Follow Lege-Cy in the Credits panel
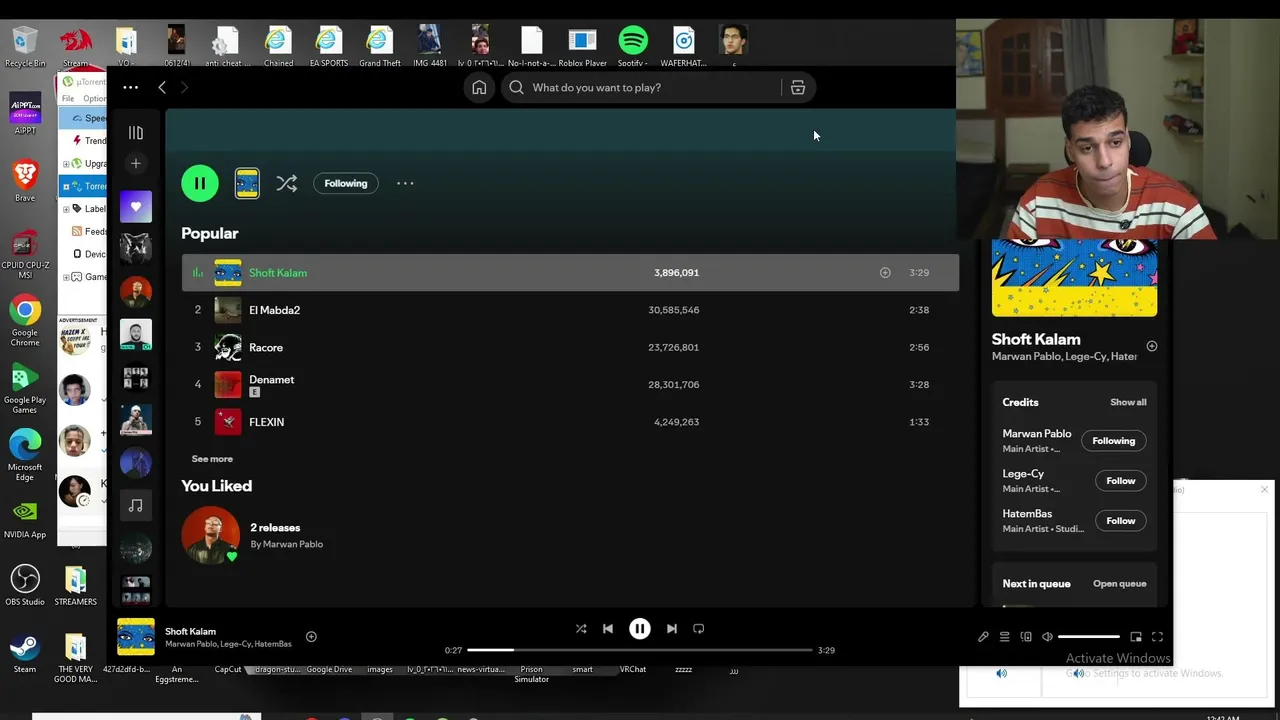Image resolution: width=1280 pixels, height=720 pixels. 1121,481
